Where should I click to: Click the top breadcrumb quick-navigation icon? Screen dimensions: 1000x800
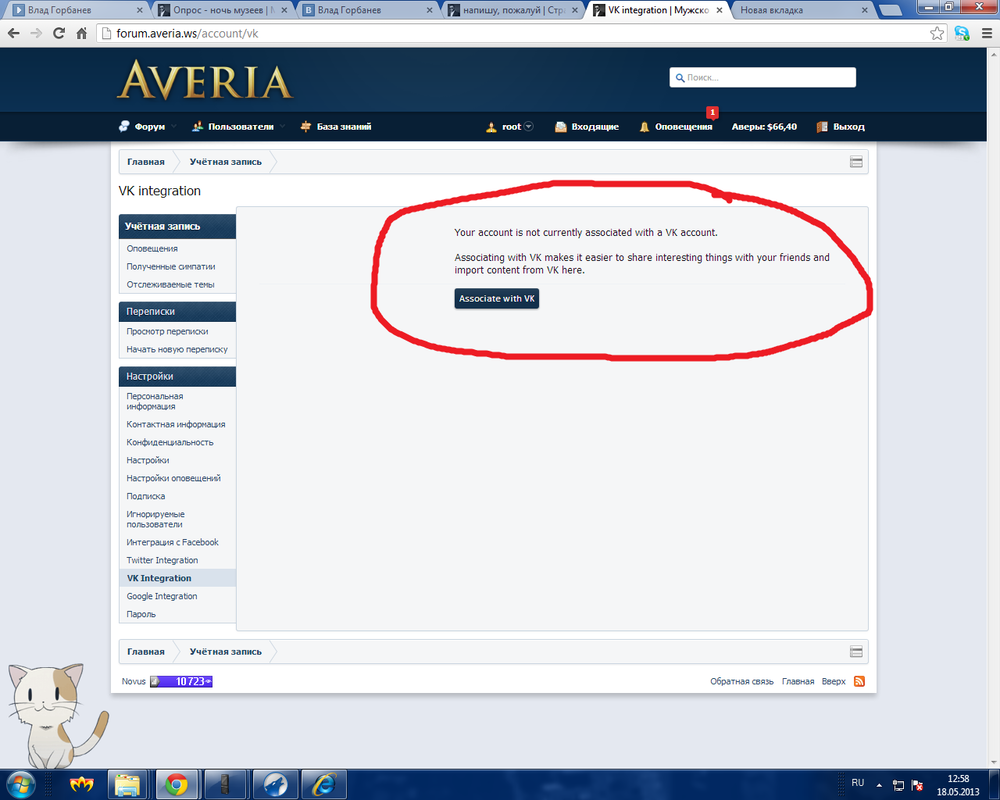(x=856, y=162)
